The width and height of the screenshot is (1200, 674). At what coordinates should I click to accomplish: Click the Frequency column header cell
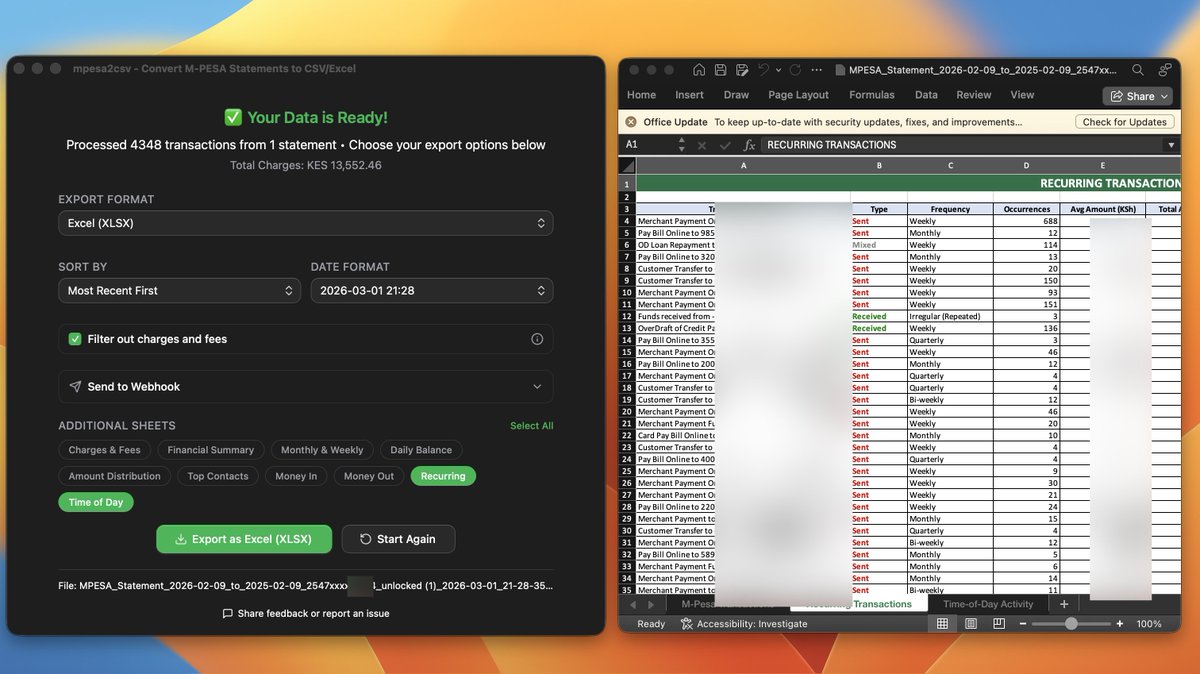pos(950,209)
